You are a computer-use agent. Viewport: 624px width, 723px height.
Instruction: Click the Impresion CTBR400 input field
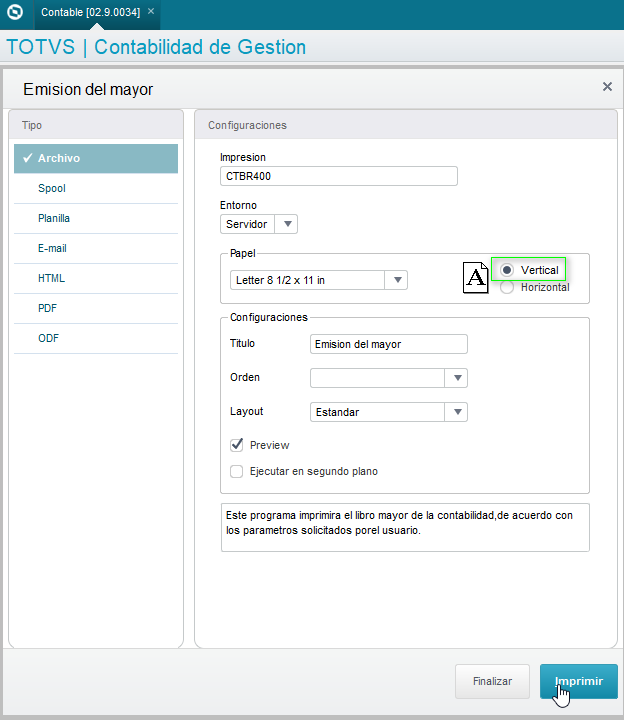point(339,176)
